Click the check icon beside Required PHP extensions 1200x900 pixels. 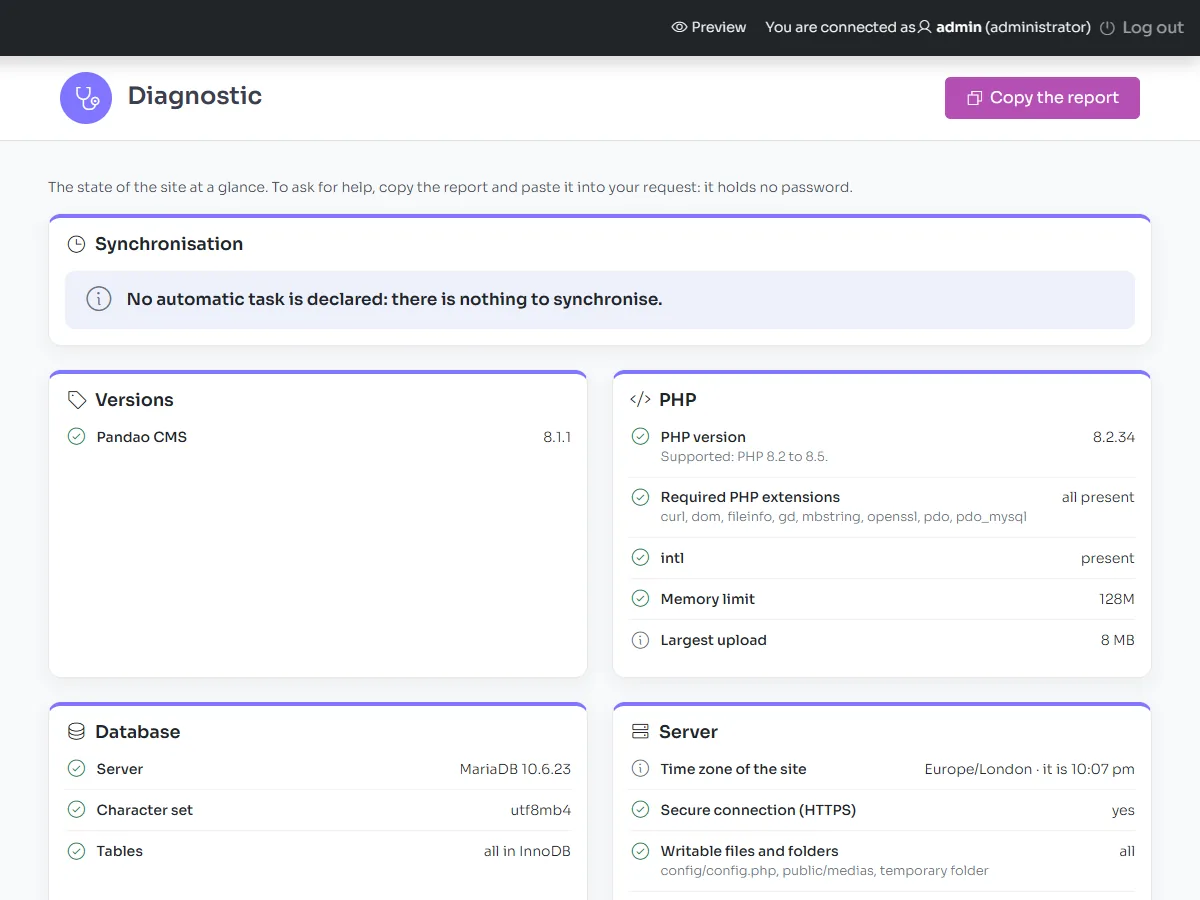(x=640, y=497)
